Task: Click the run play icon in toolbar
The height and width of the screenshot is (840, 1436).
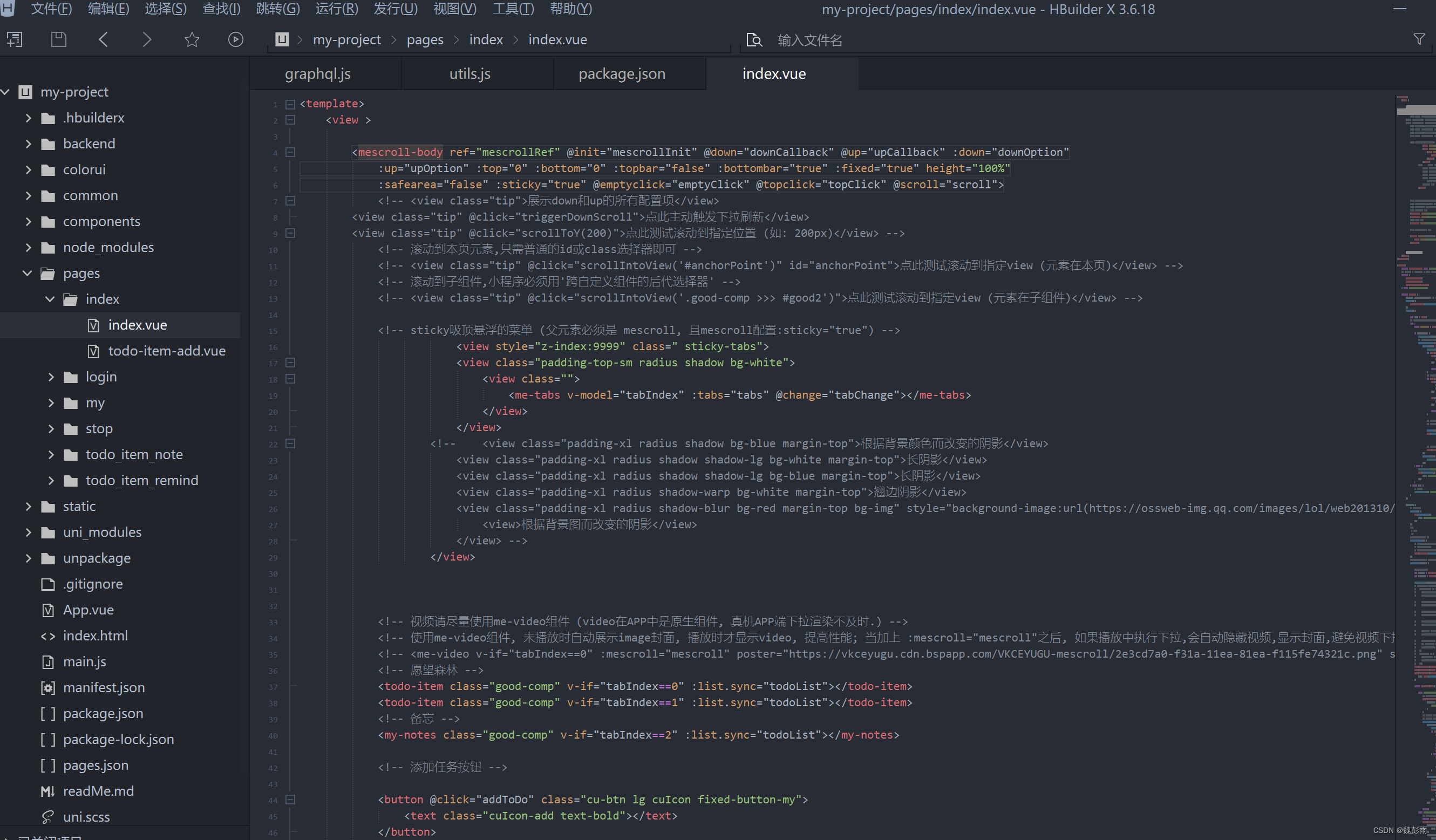Action: point(235,39)
